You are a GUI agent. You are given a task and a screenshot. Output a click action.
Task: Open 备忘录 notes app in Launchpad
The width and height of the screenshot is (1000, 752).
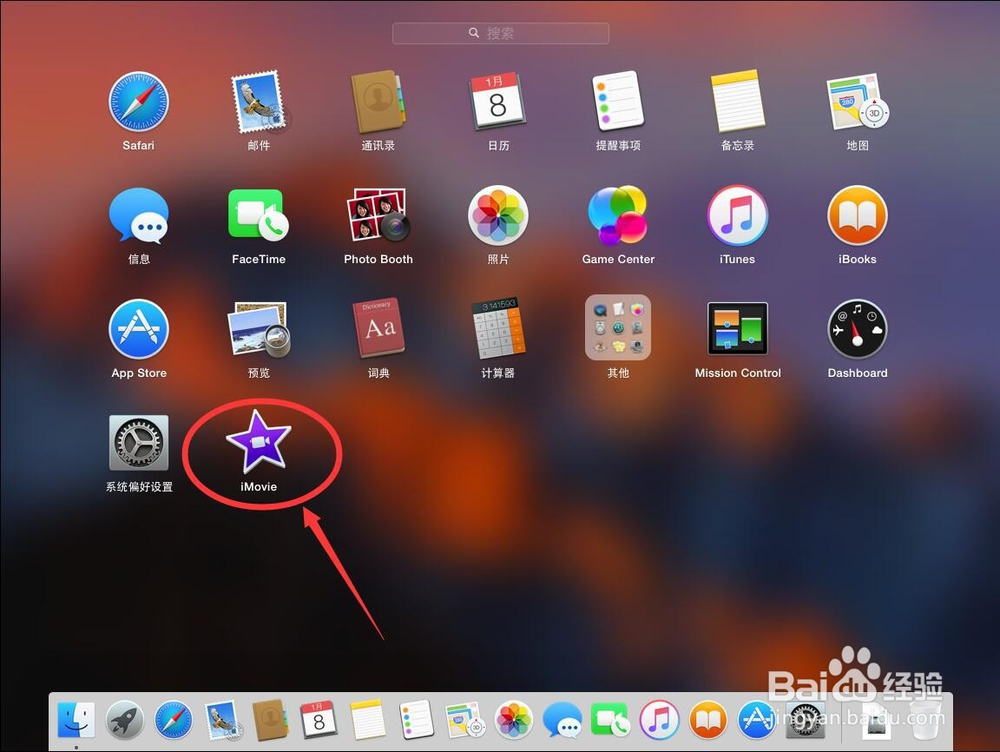click(x=738, y=102)
